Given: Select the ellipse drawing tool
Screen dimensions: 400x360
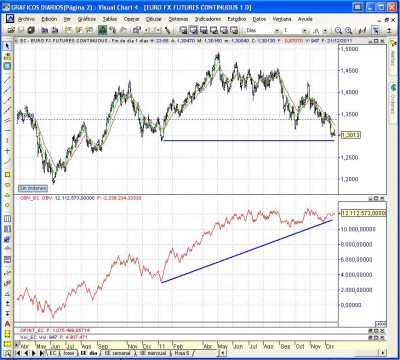Looking at the screenshot, I should (x=7, y=185).
